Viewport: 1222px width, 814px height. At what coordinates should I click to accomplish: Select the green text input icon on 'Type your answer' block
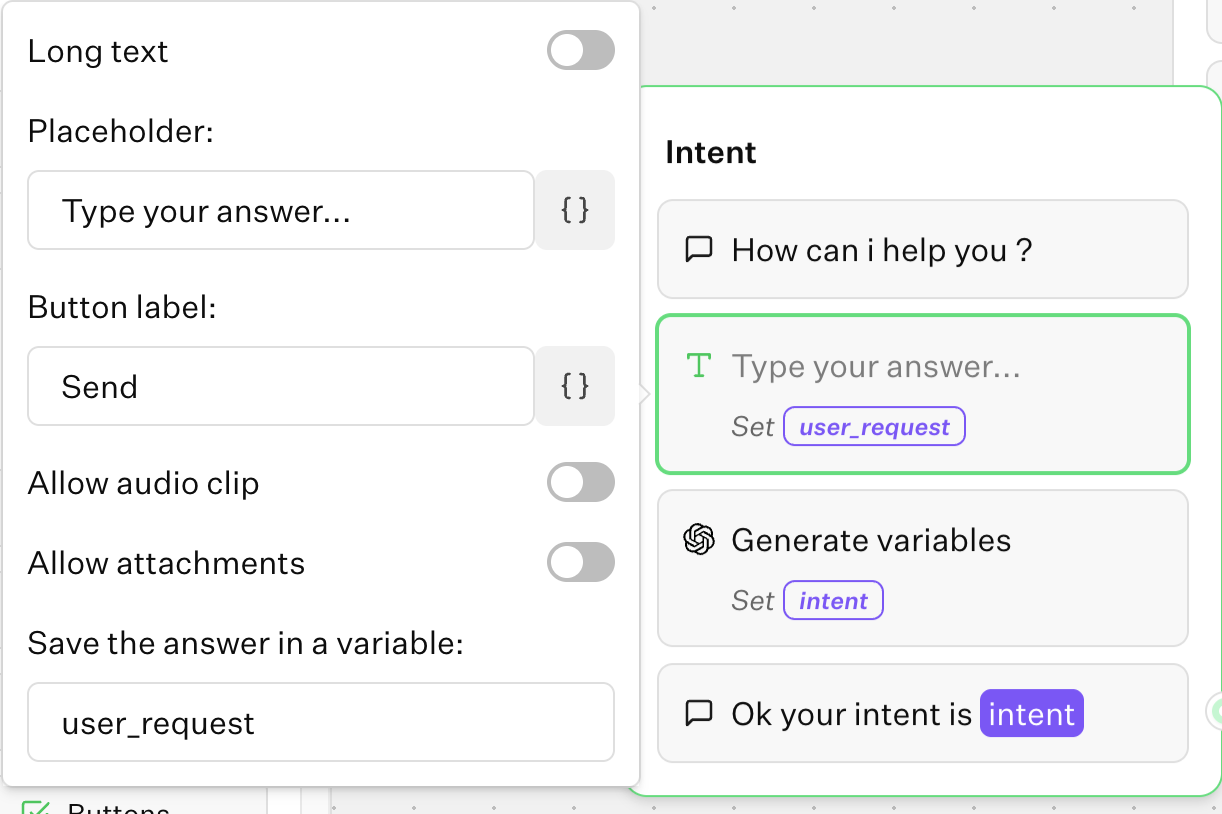point(698,366)
